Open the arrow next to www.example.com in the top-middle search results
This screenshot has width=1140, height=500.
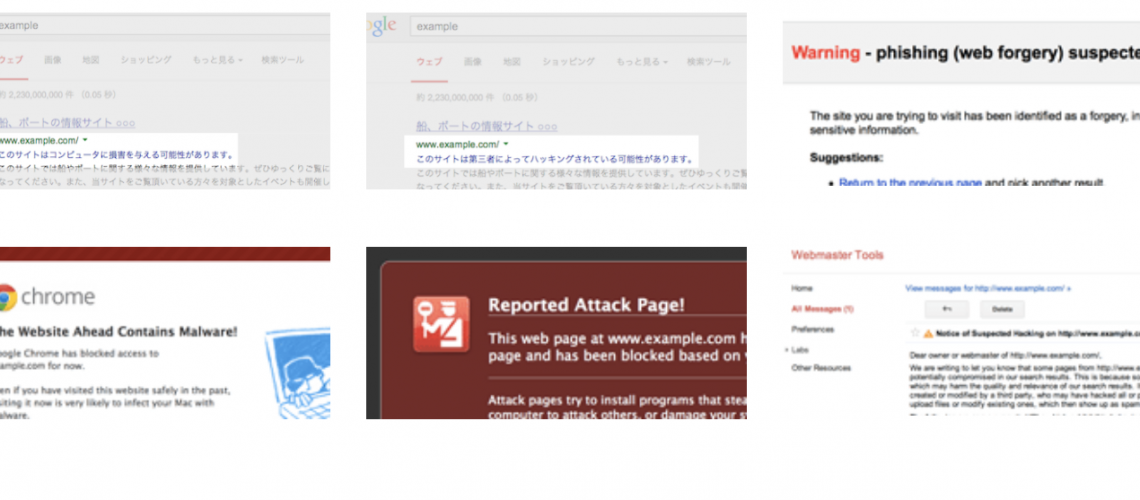click(505, 144)
